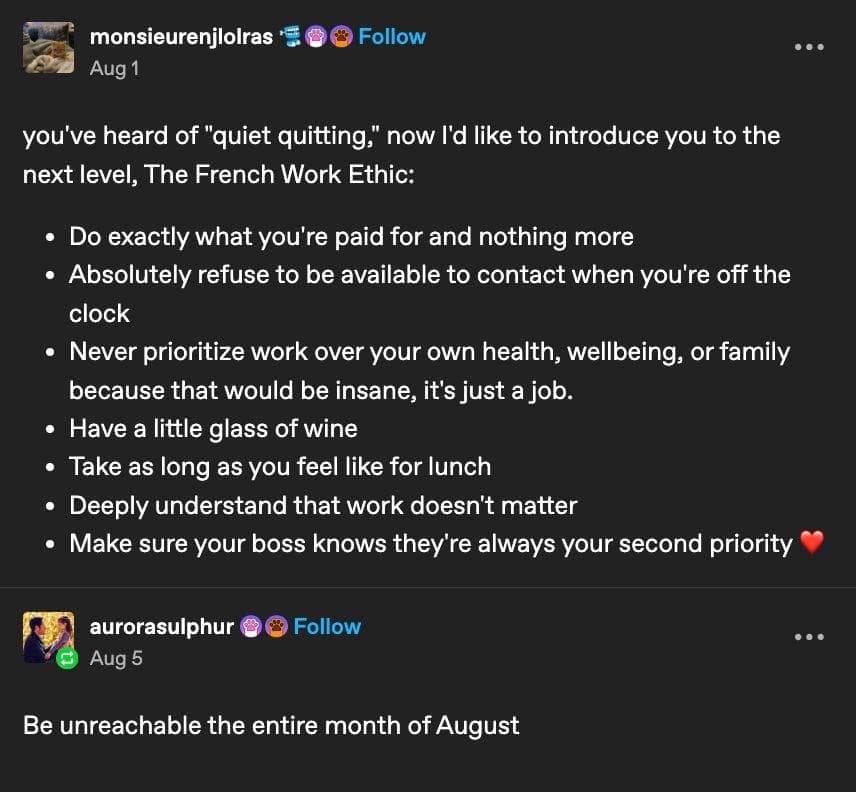Open aurorasulphur's avatar thumbnail
This screenshot has width=856, height=792.
tap(48, 637)
